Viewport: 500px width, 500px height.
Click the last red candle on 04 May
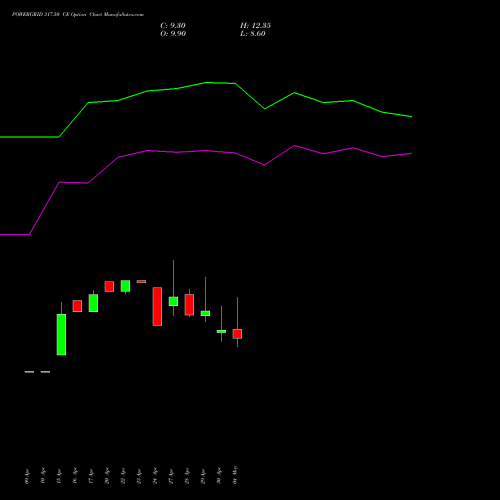pyautogui.click(x=237, y=334)
